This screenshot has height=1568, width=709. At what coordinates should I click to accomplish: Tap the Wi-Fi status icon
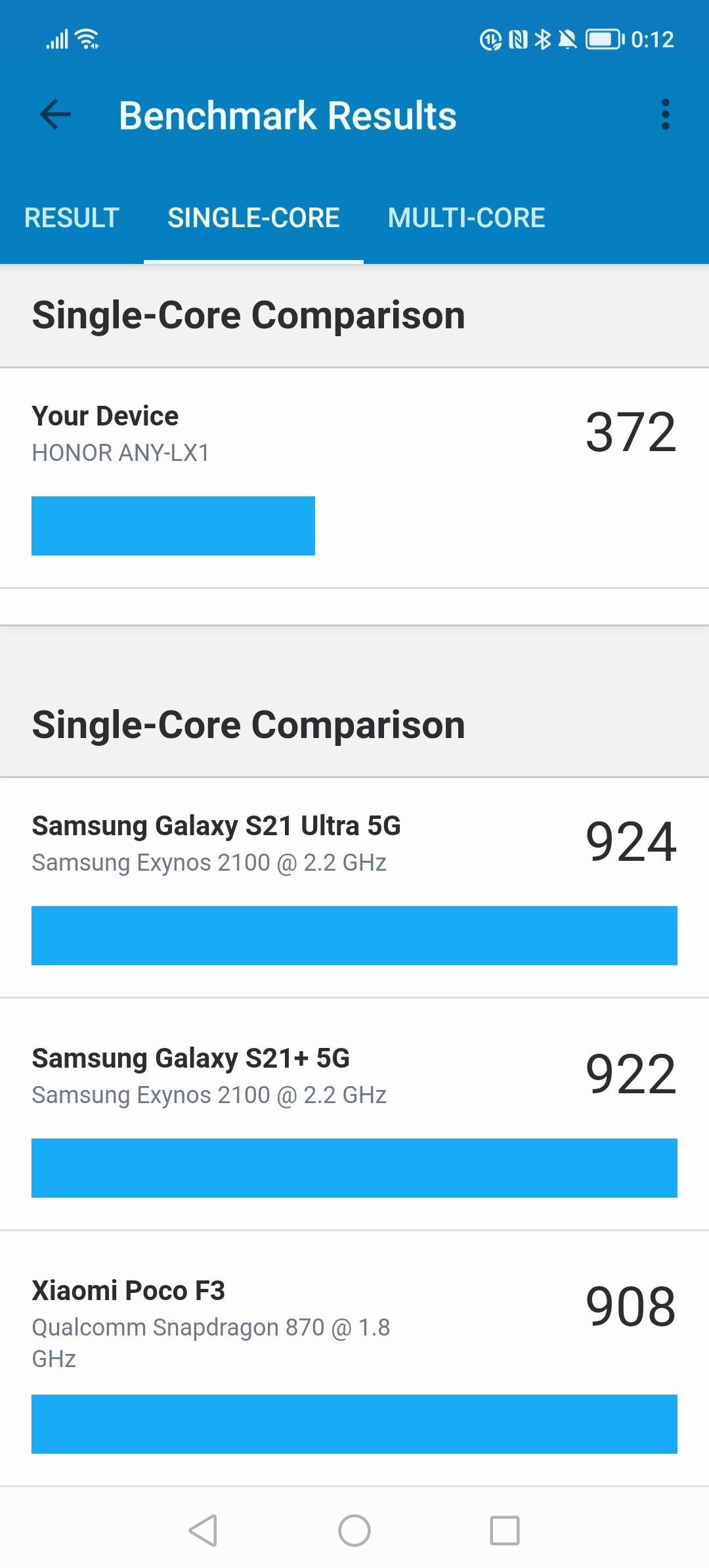coord(87,39)
